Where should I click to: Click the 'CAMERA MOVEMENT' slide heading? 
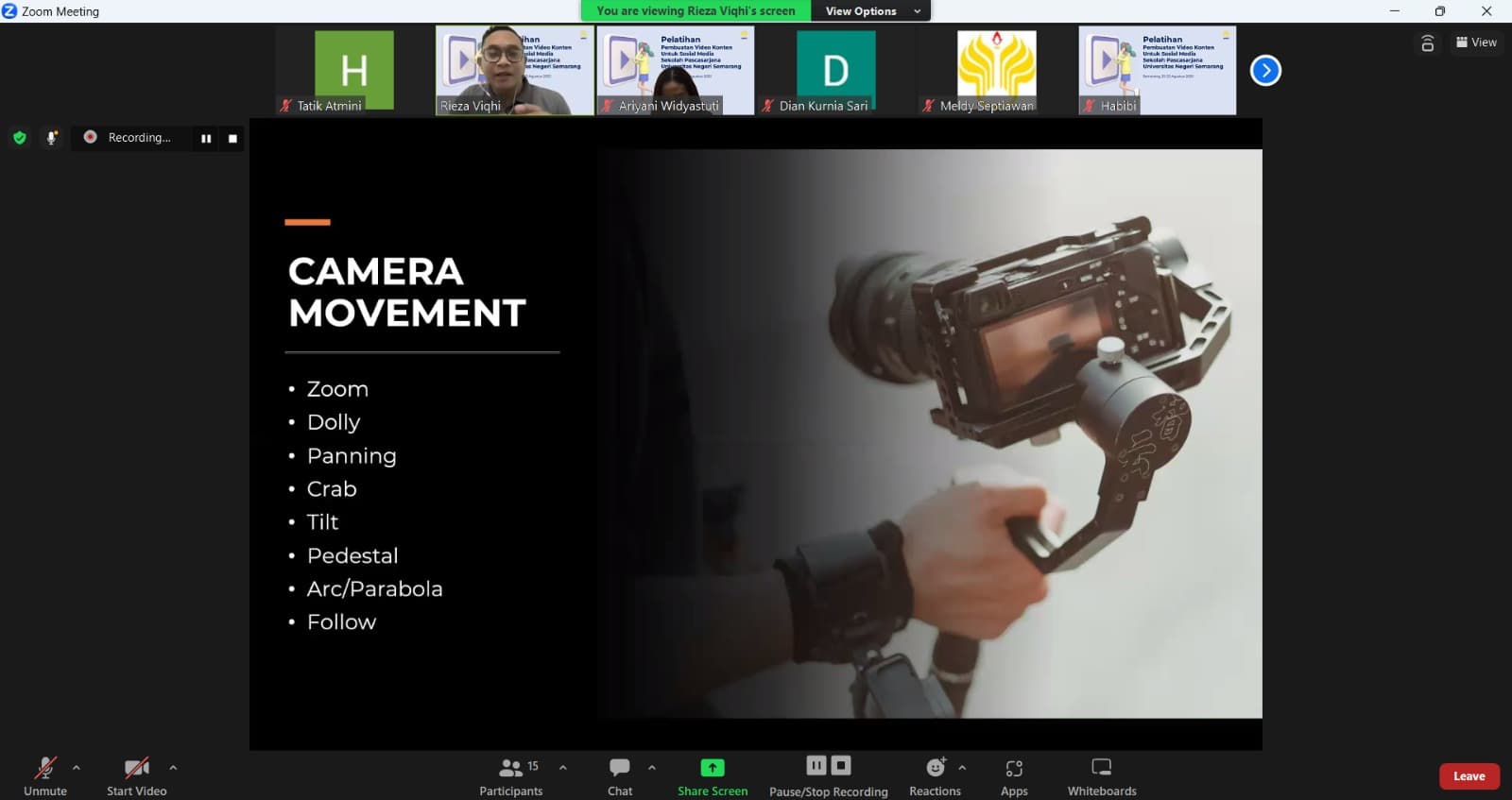pyautogui.click(x=406, y=292)
